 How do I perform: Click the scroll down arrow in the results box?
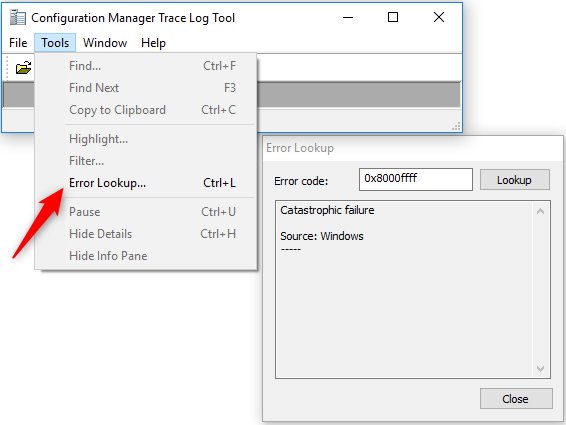[x=540, y=369]
